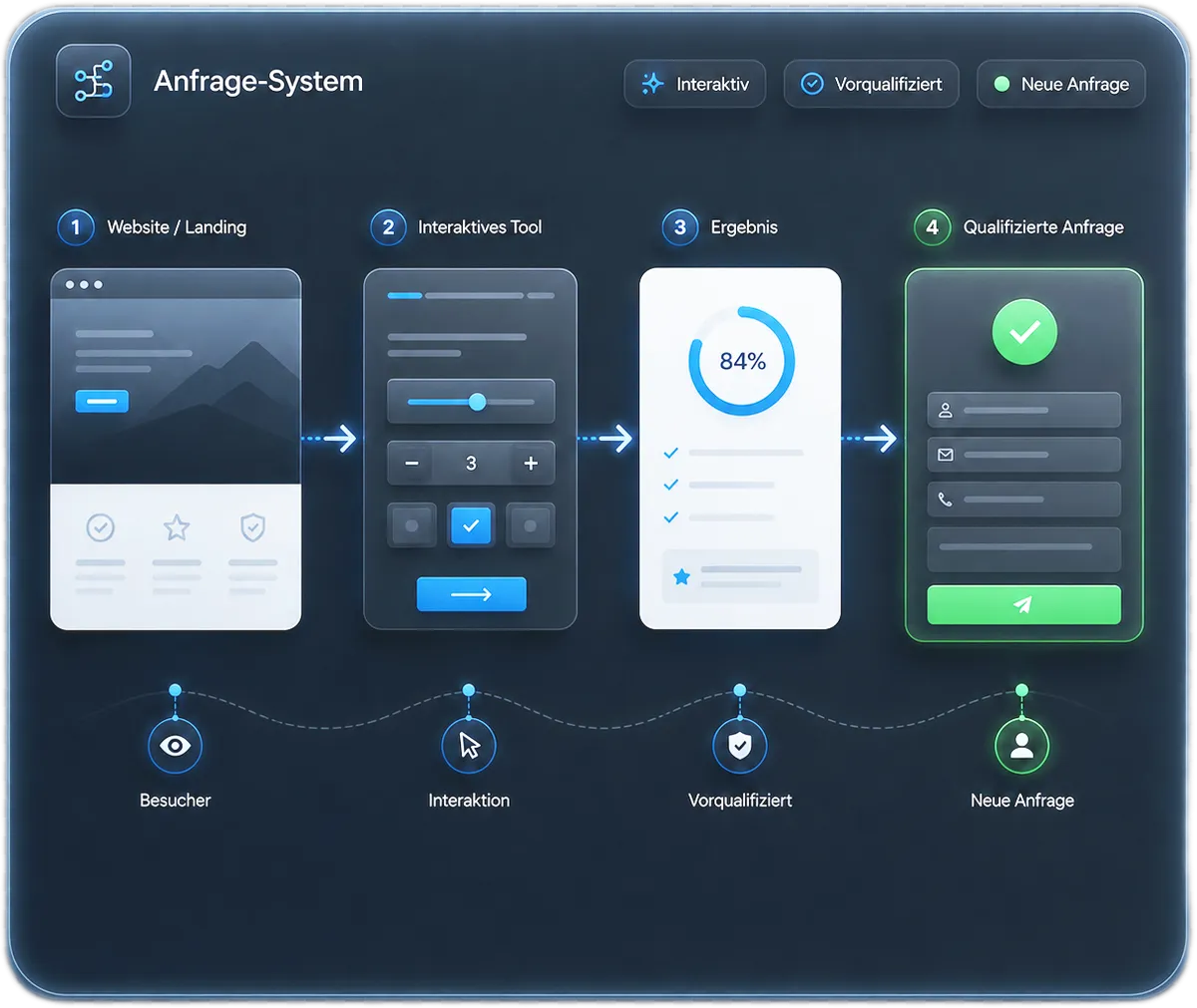Screen dimensions: 1197x1008
Task: Click the blue arrow next button in tool
Action: pyautogui.click(x=471, y=594)
